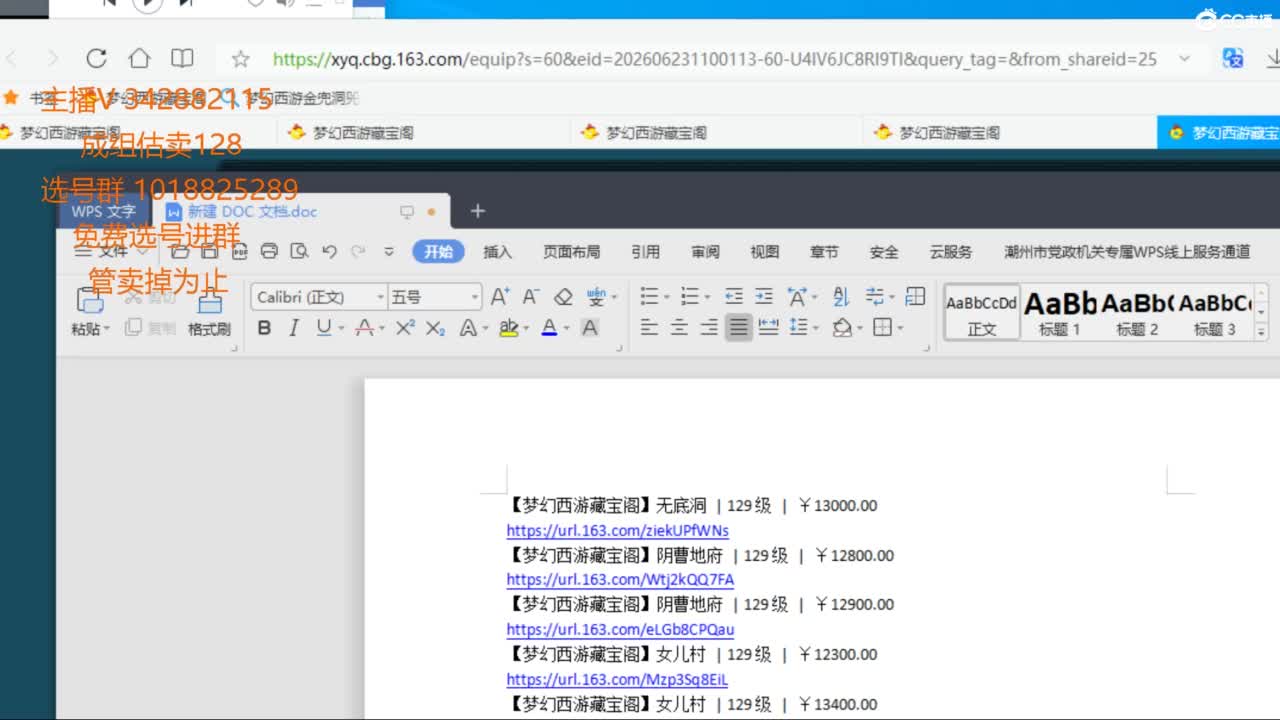Image resolution: width=1280 pixels, height=720 pixels.
Task: Apply superscript formatting
Action: click(x=405, y=328)
